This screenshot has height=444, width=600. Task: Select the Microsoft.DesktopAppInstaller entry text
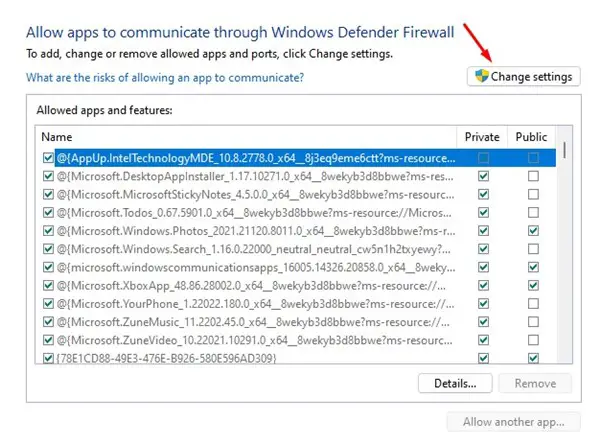click(255, 176)
